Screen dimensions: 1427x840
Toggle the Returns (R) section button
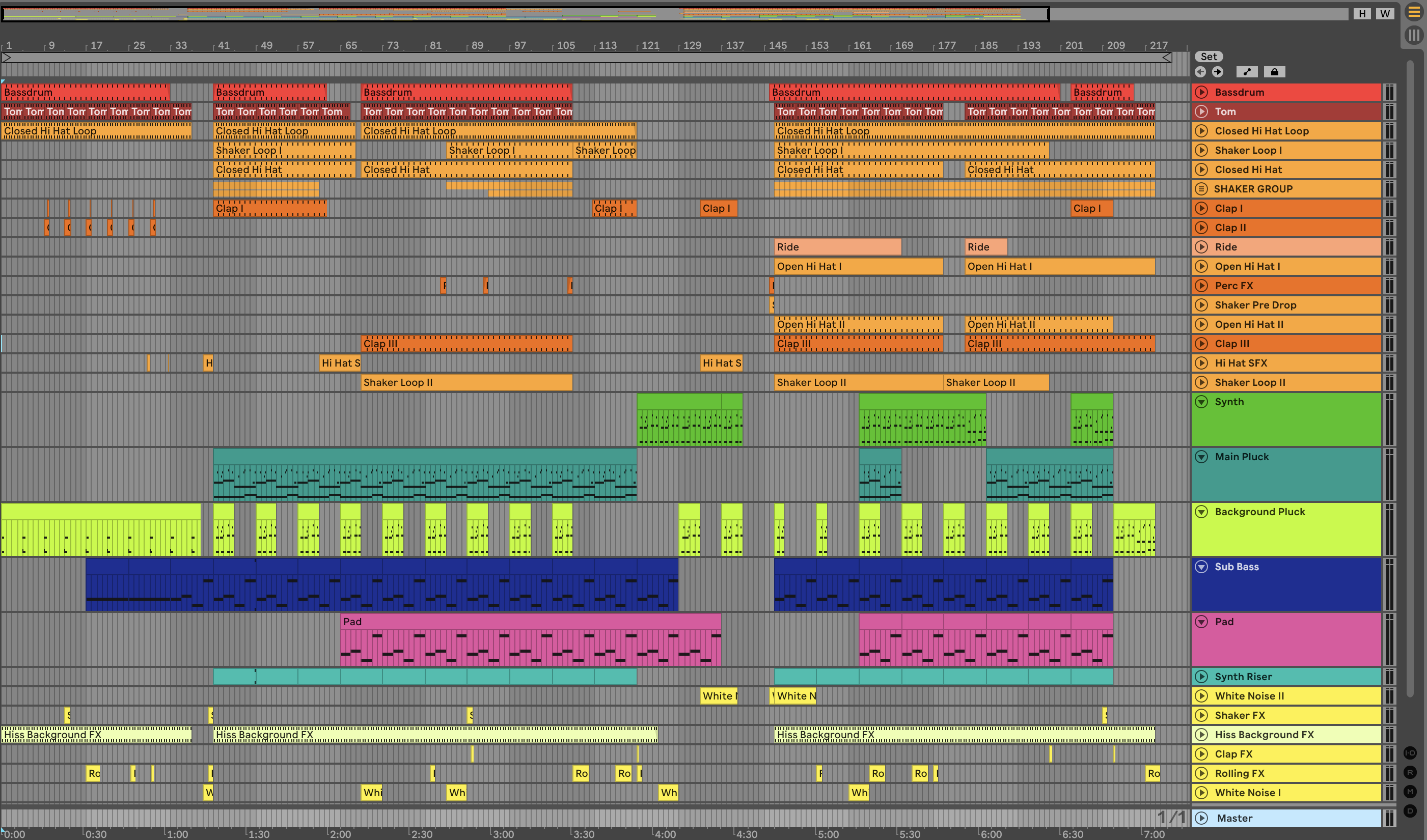click(x=1410, y=772)
